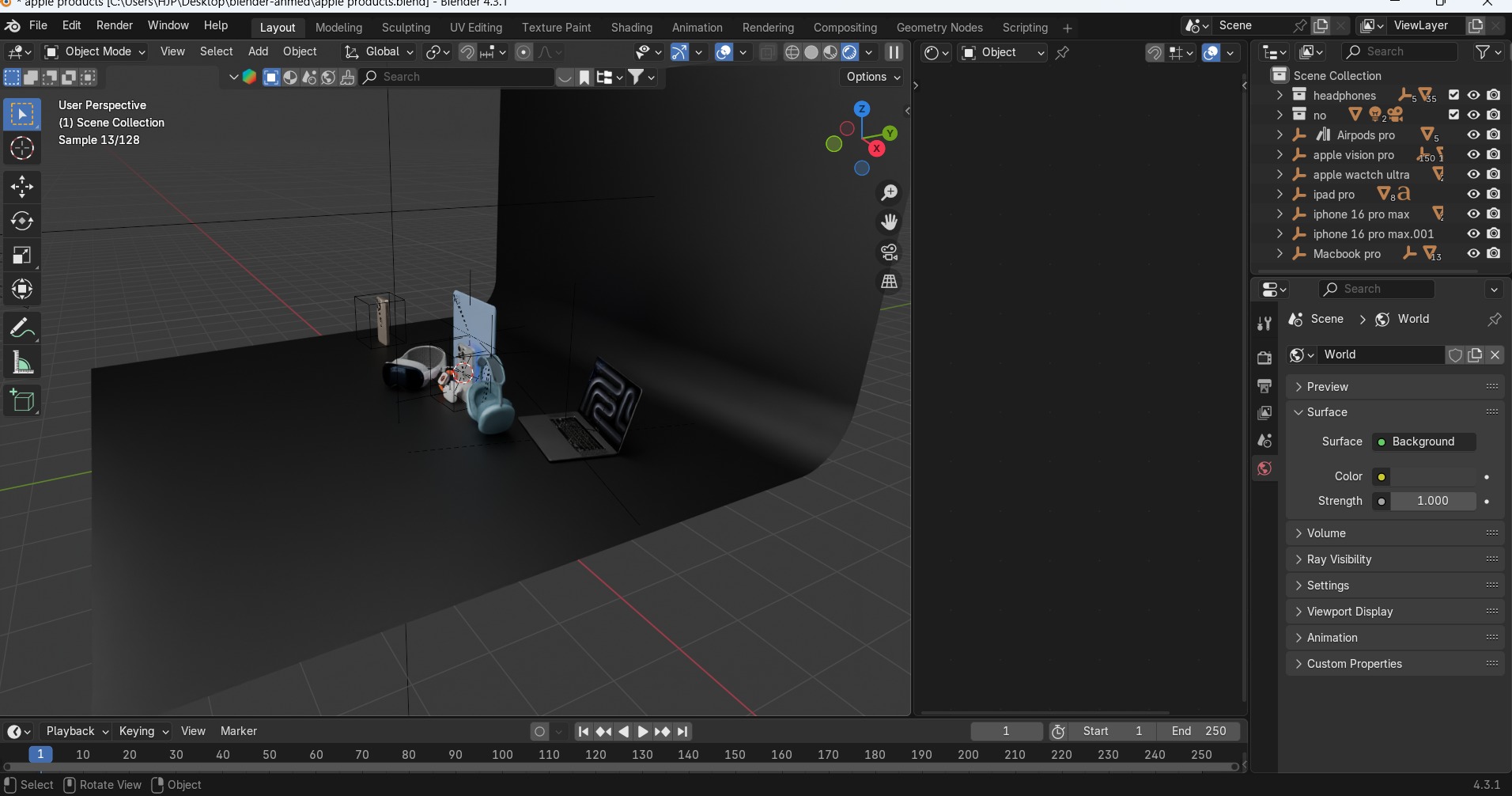
Task: Toggle the camera view icon
Action: [x=890, y=252]
